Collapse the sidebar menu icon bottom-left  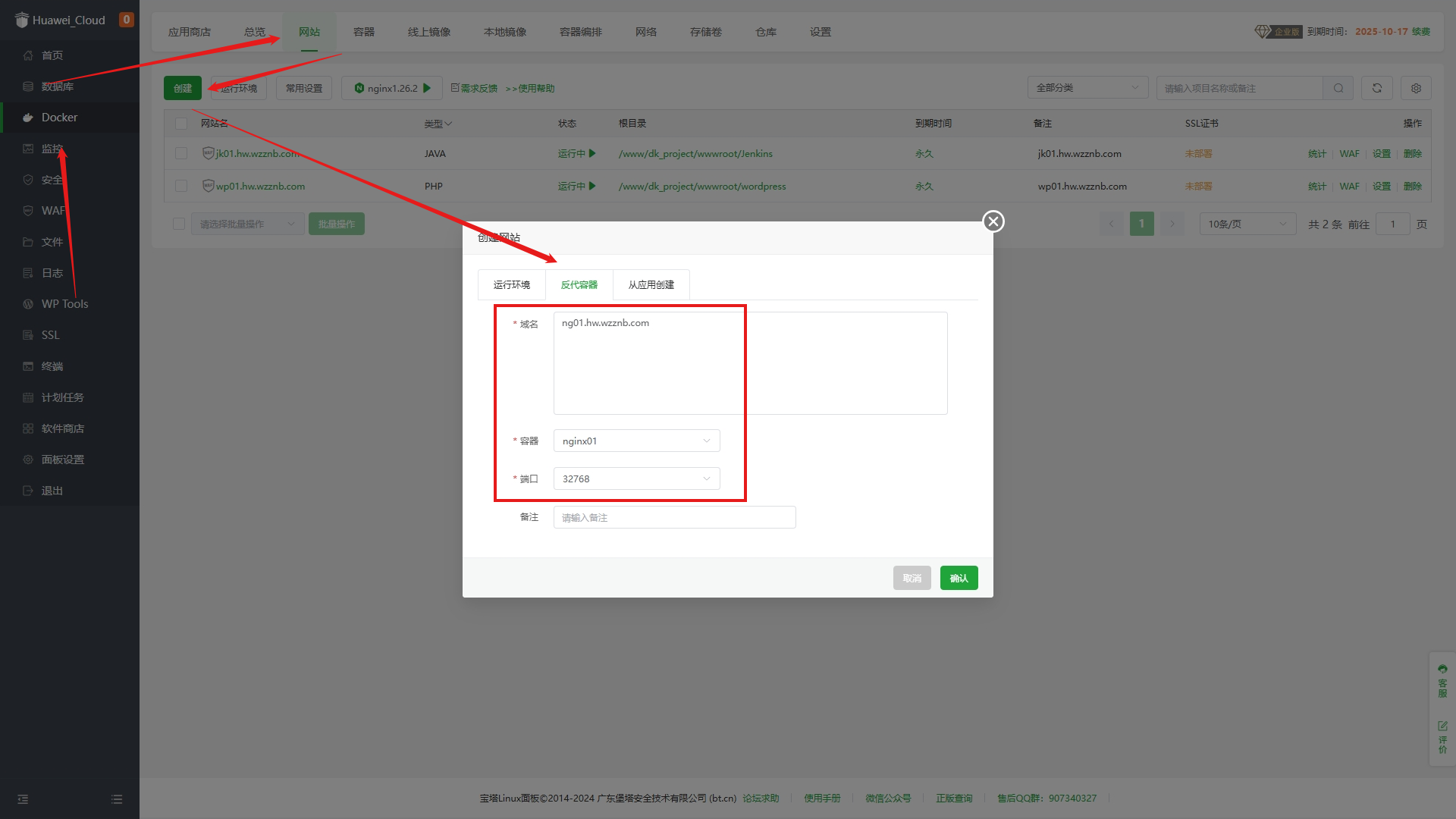click(23, 799)
